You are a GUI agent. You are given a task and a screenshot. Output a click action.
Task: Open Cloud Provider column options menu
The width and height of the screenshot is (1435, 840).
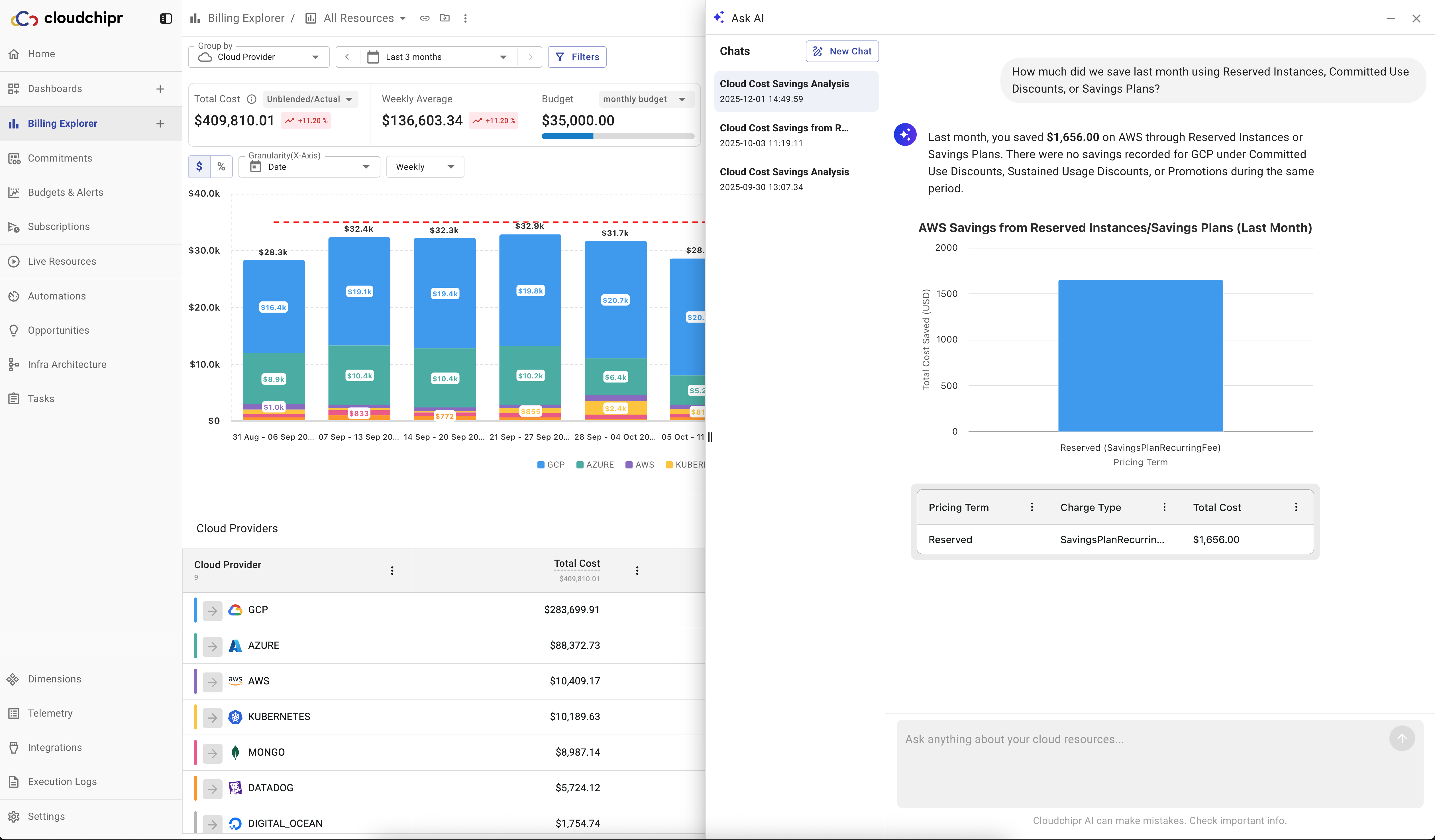[392, 571]
